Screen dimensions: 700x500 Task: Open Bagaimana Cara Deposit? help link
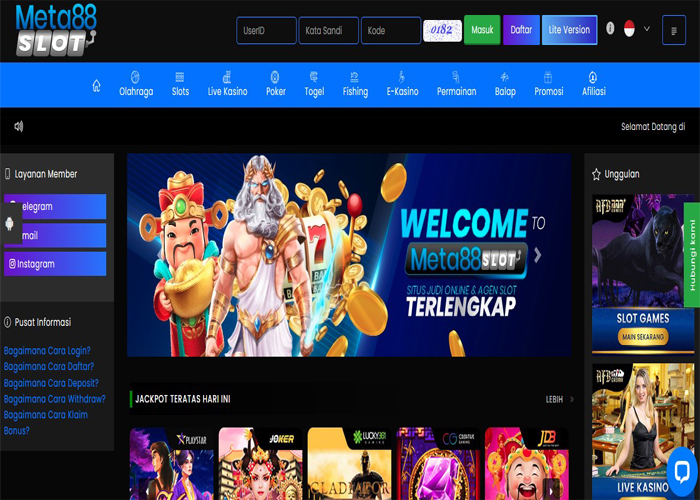(x=51, y=383)
